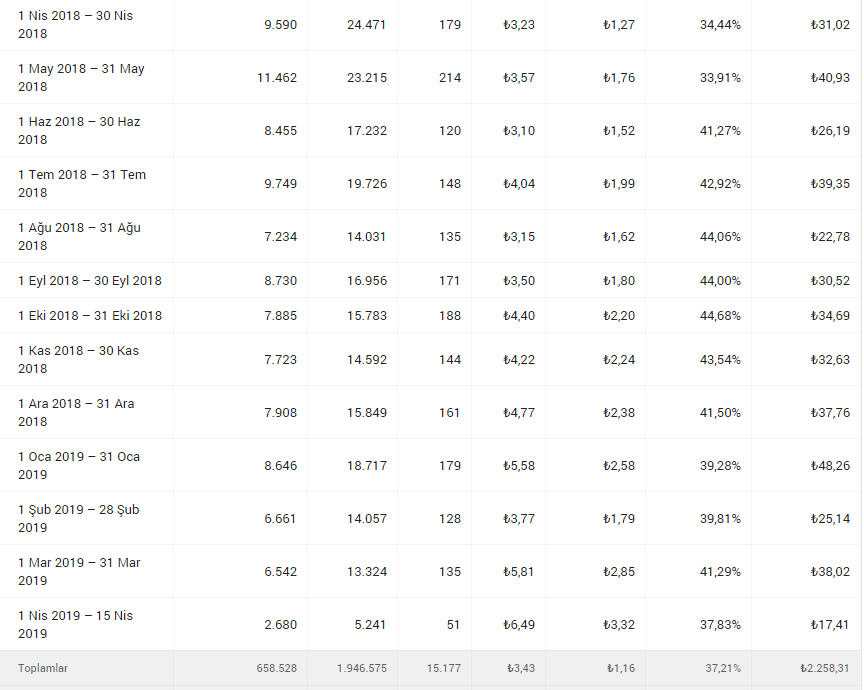Image resolution: width=864 pixels, height=690 pixels.
Task: Select 41,50% in the Ara 2018 row
Action: 720,413
